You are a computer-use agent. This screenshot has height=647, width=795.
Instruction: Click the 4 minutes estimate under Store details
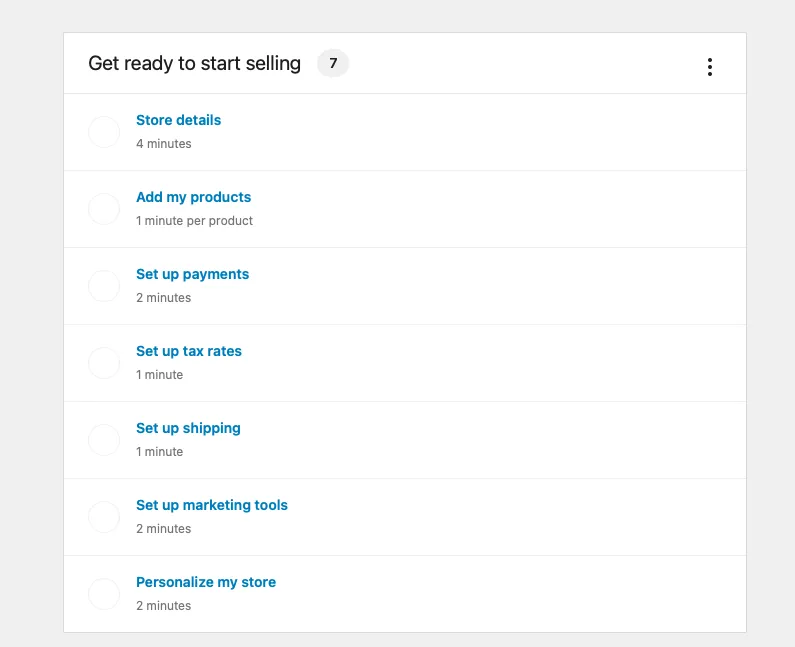(x=164, y=144)
